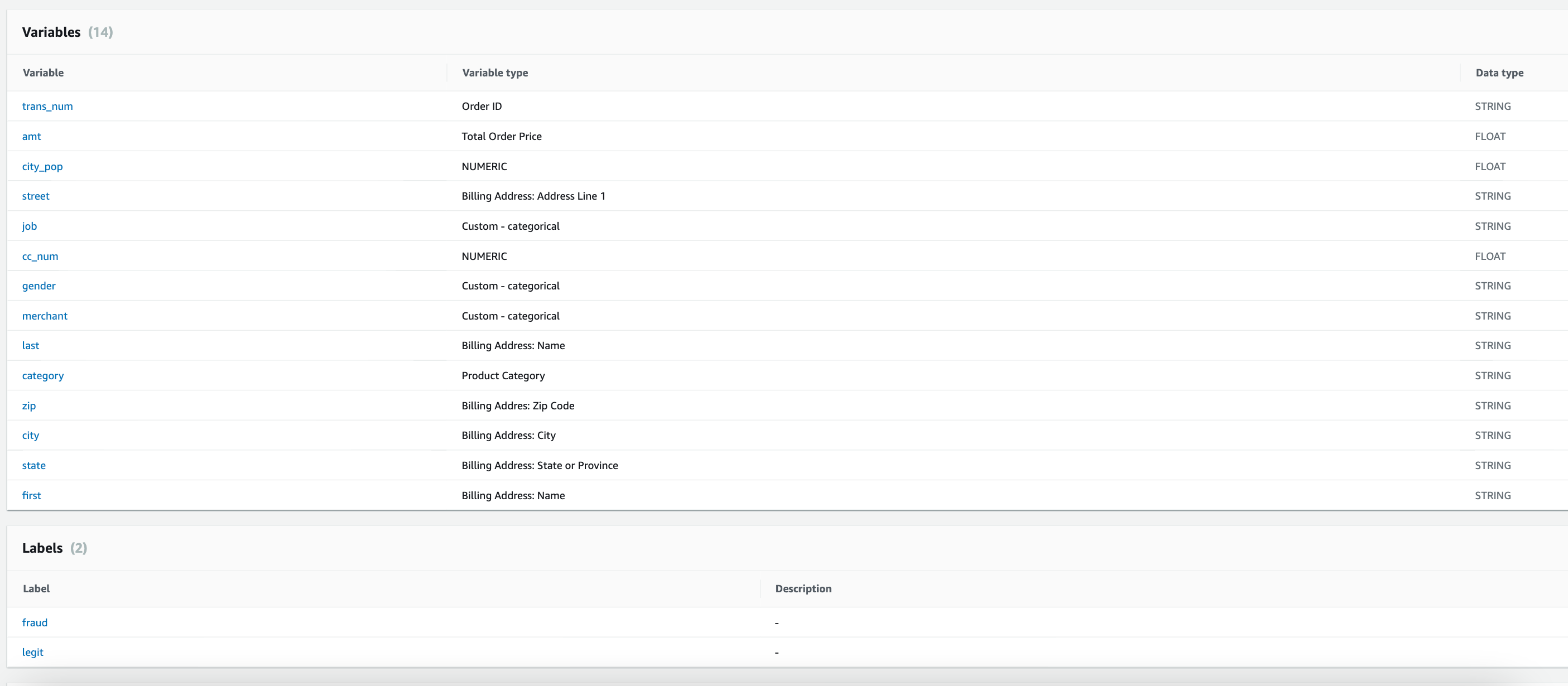Select the merchant variable link

45,316
